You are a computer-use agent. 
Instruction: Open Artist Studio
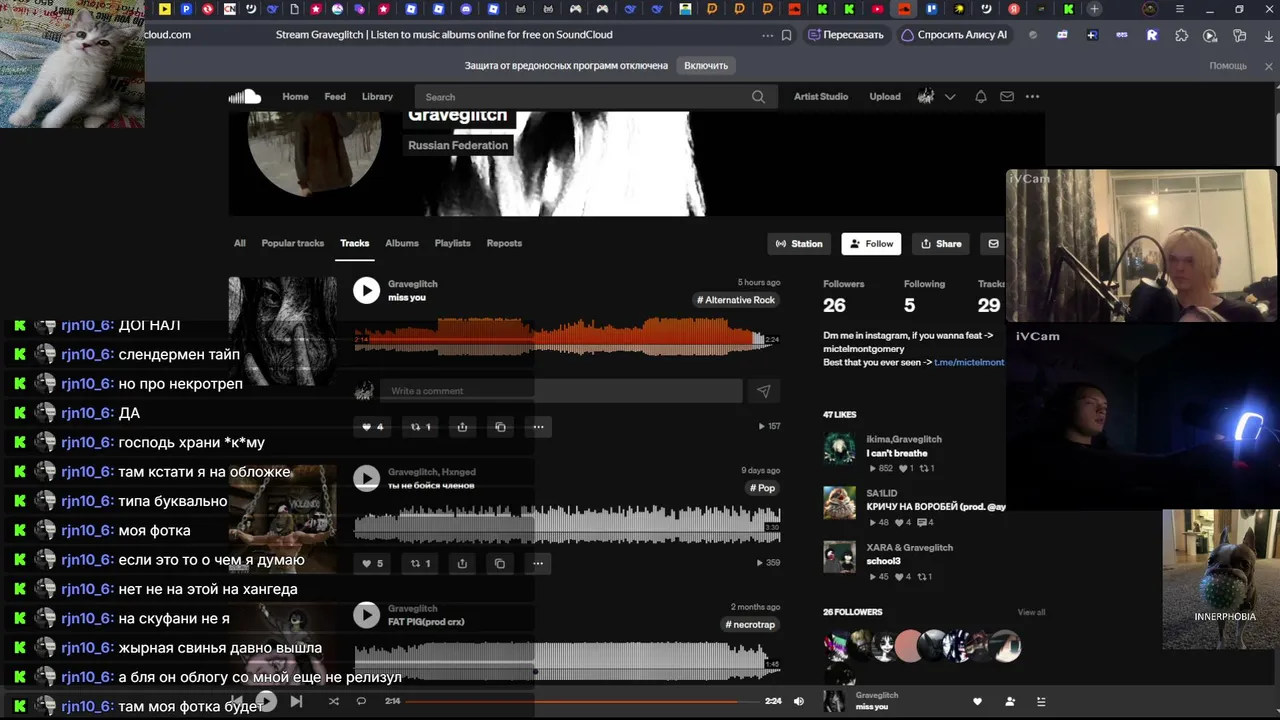click(821, 97)
